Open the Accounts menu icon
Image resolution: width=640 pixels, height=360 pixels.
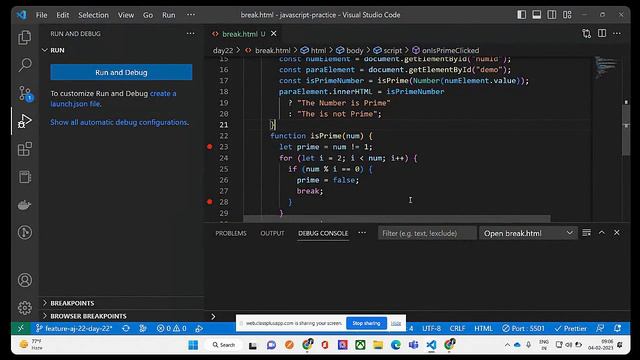coord(25,280)
